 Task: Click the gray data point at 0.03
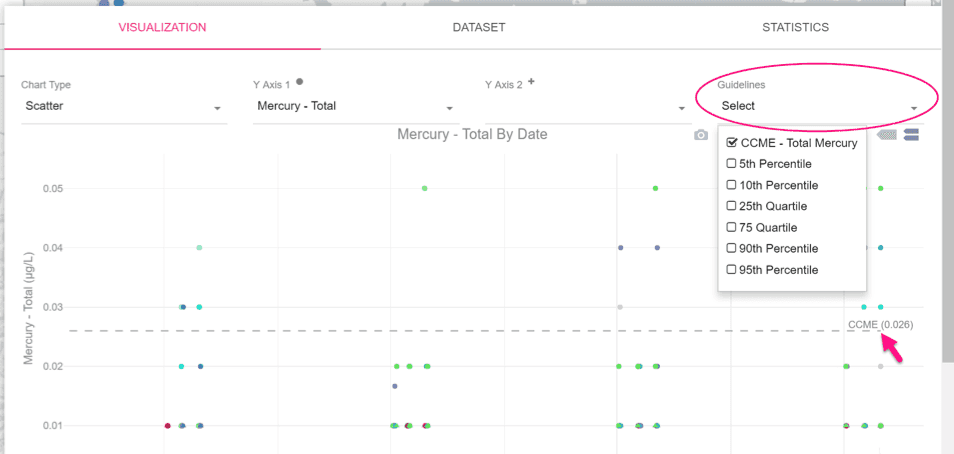click(620, 307)
